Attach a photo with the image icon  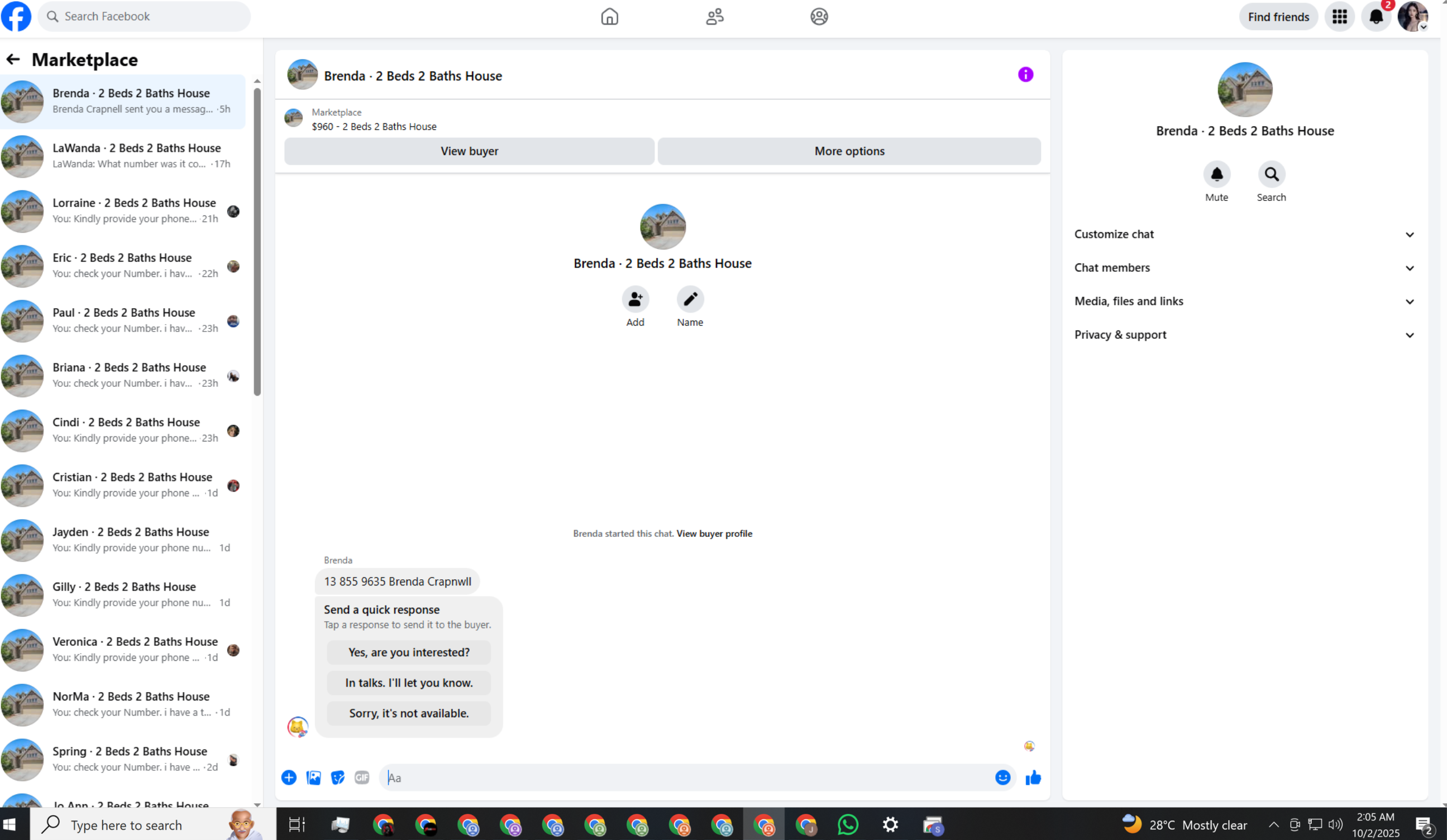313,777
